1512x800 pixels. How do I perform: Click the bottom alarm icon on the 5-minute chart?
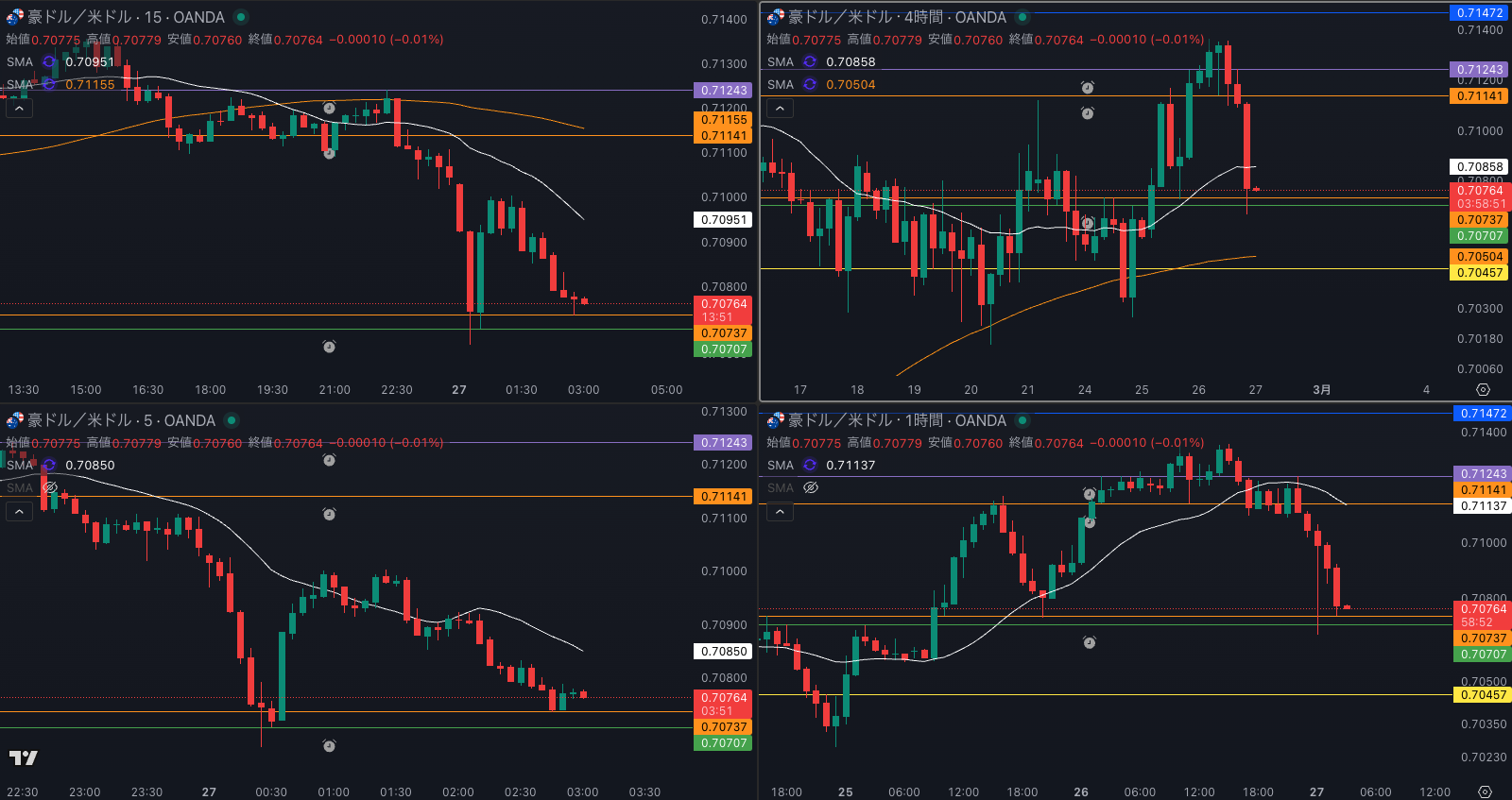(329, 746)
